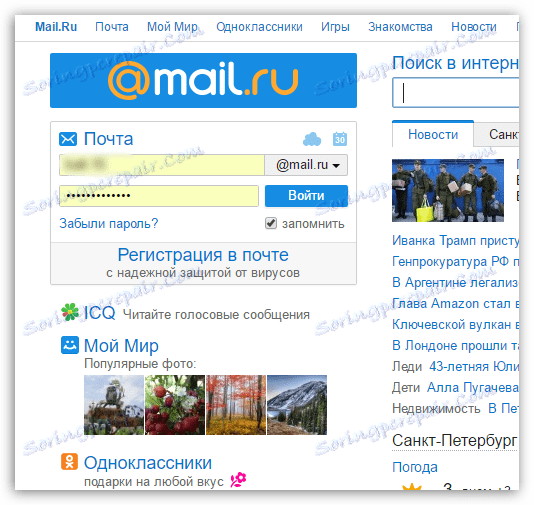534x505 pixels.
Task: Open Мой Мир in the top navigation
Action: tap(172, 27)
